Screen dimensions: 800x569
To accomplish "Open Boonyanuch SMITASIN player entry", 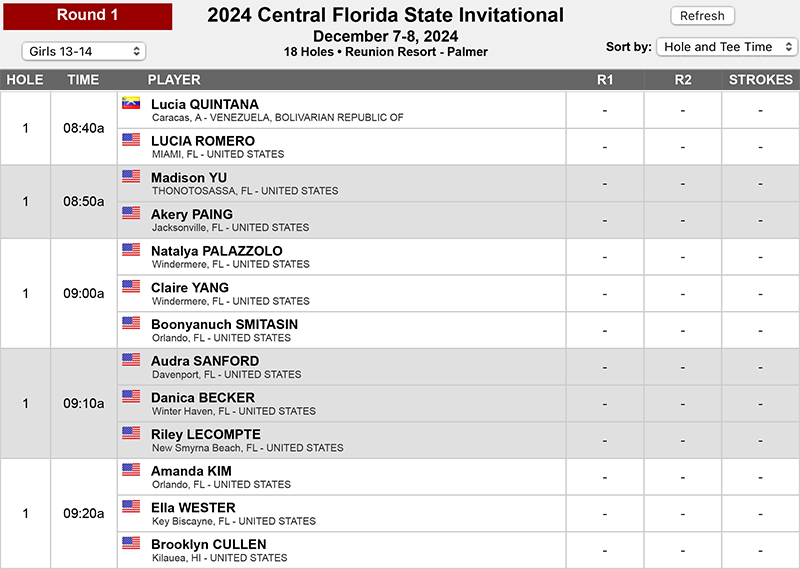I will coord(342,330).
